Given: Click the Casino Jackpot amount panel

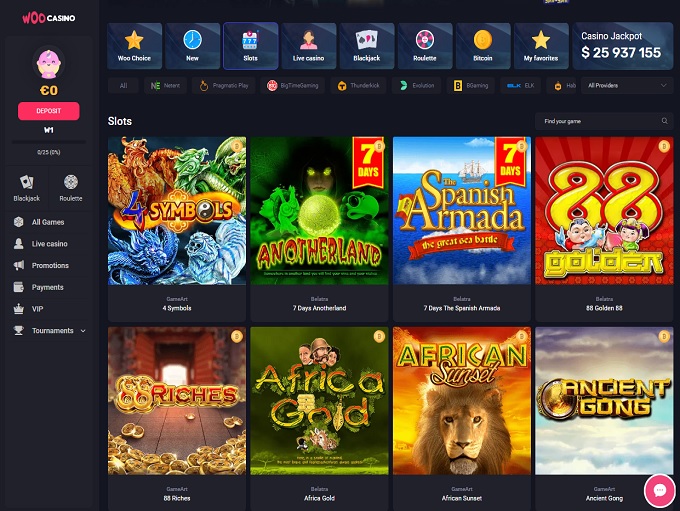Looking at the screenshot, I should tap(623, 46).
